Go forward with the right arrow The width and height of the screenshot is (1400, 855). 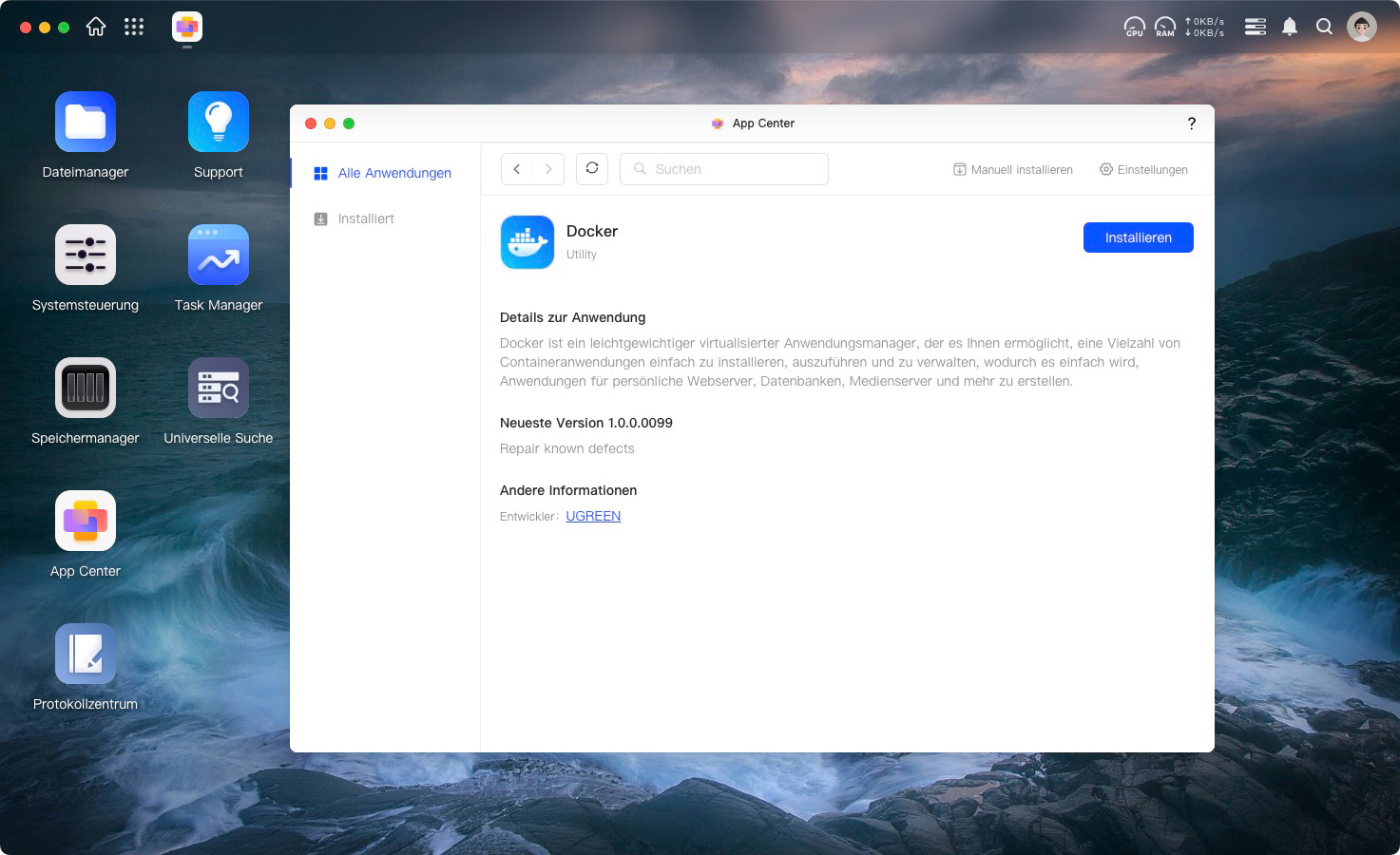click(548, 169)
